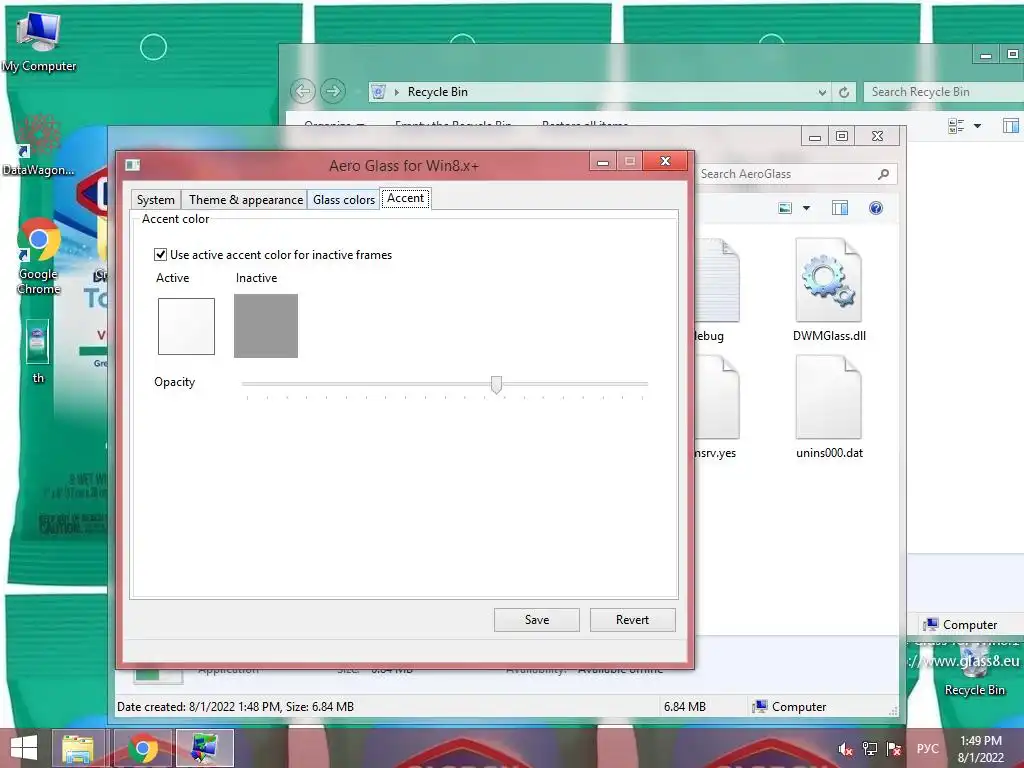This screenshot has height=768, width=1024.
Task: Expand the Recycle Bin address history dropdown
Action: pos(822,93)
